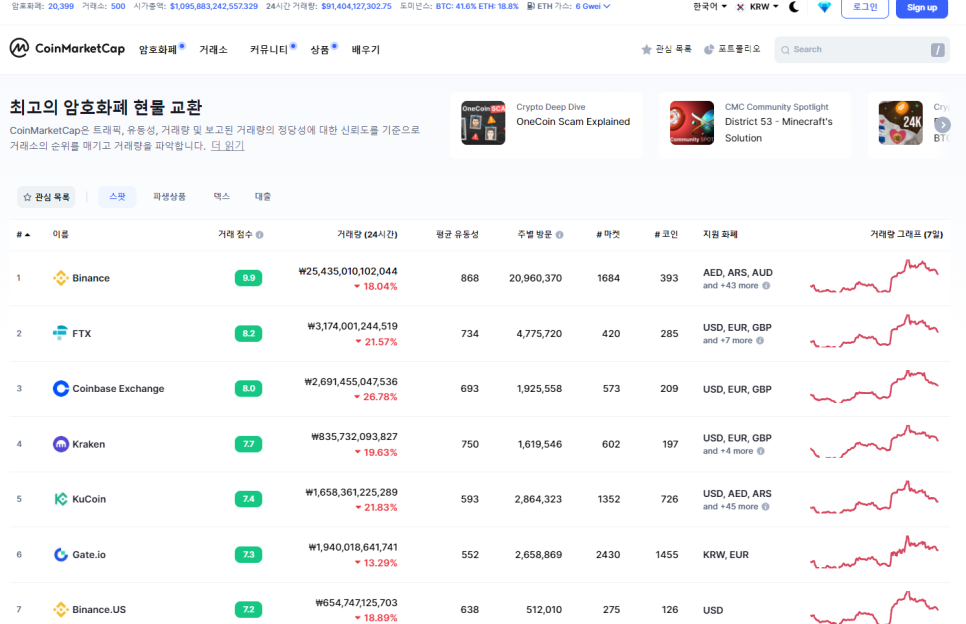Sort by # 코인 column header
Image resolution: width=966 pixels, height=624 pixels.
point(666,234)
